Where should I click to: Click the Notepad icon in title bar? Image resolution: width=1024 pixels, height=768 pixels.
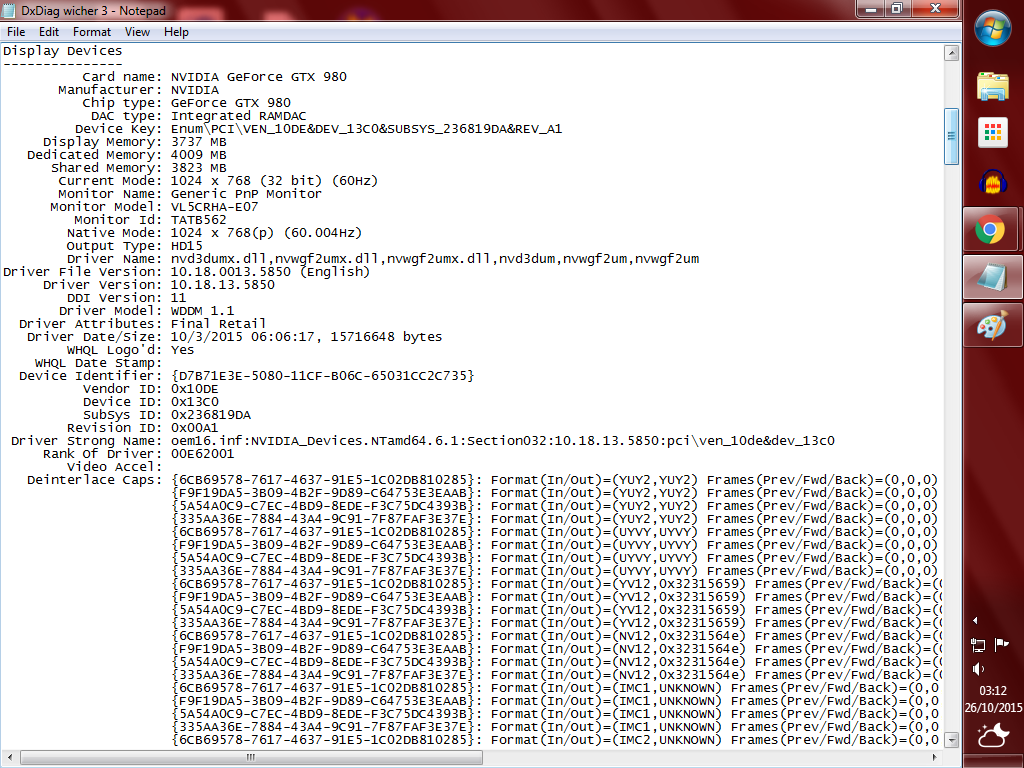click(9, 10)
